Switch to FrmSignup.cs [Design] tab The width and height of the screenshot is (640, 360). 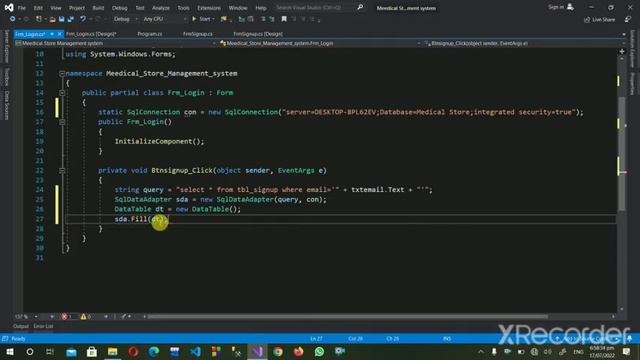(x=258, y=34)
